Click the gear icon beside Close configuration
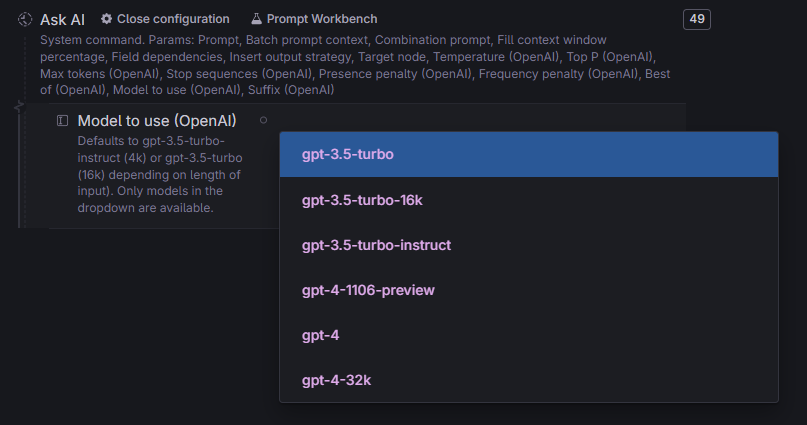Viewport: 807px width, 425px height. point(107,19)
